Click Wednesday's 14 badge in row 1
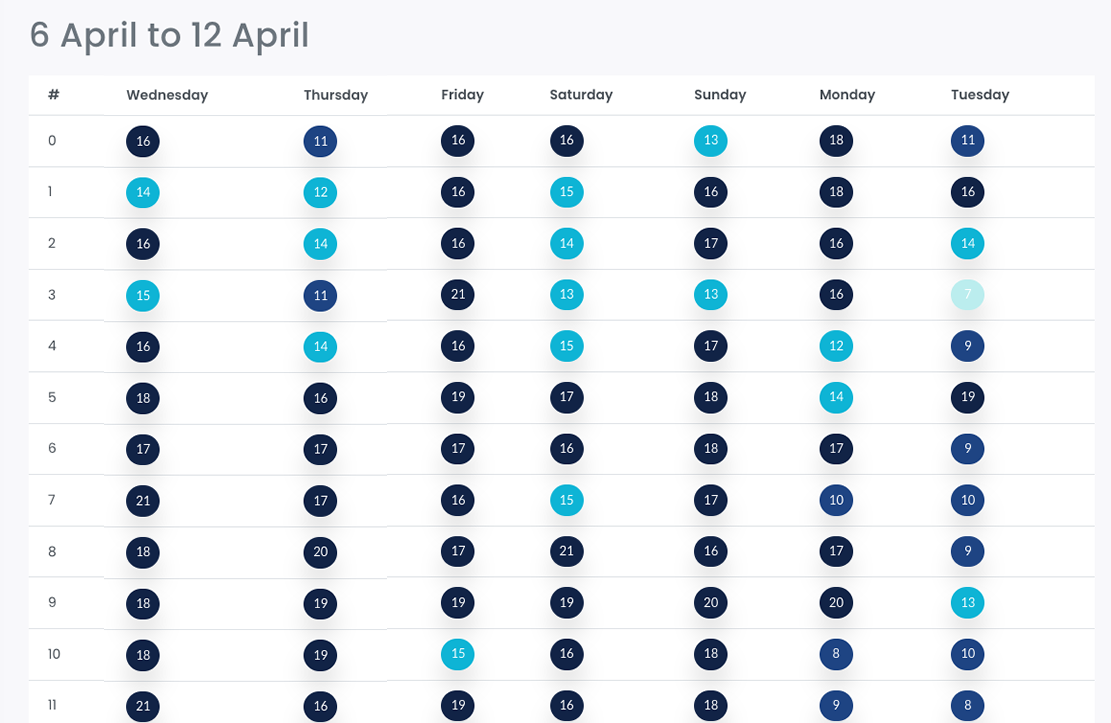Image resolution: width=1111 pixels, height=723 pixels. coord(143,192)
